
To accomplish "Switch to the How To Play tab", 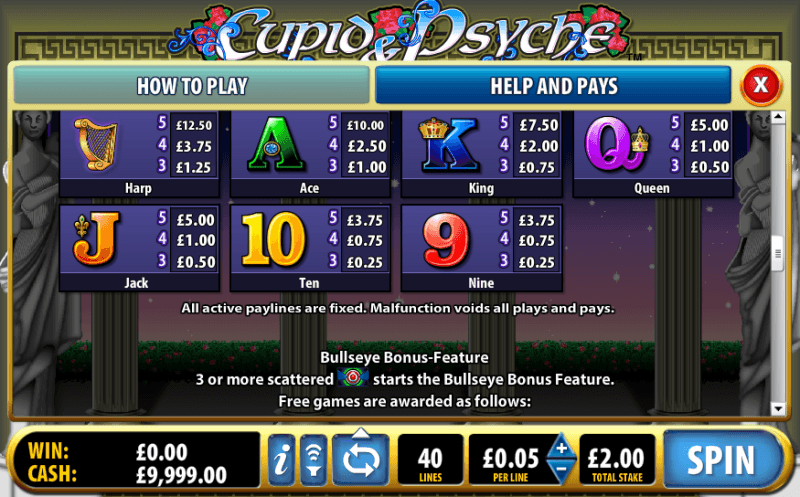I will coord(191,86).
